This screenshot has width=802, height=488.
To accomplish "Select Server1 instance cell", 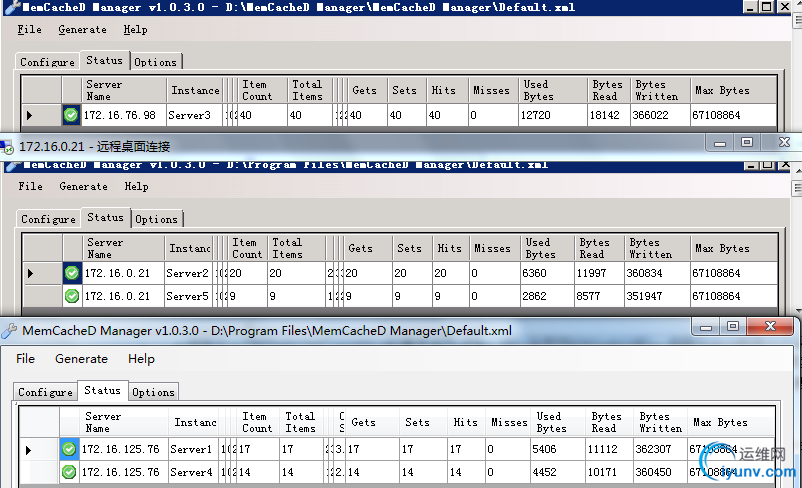I will (x=193, y=450).
